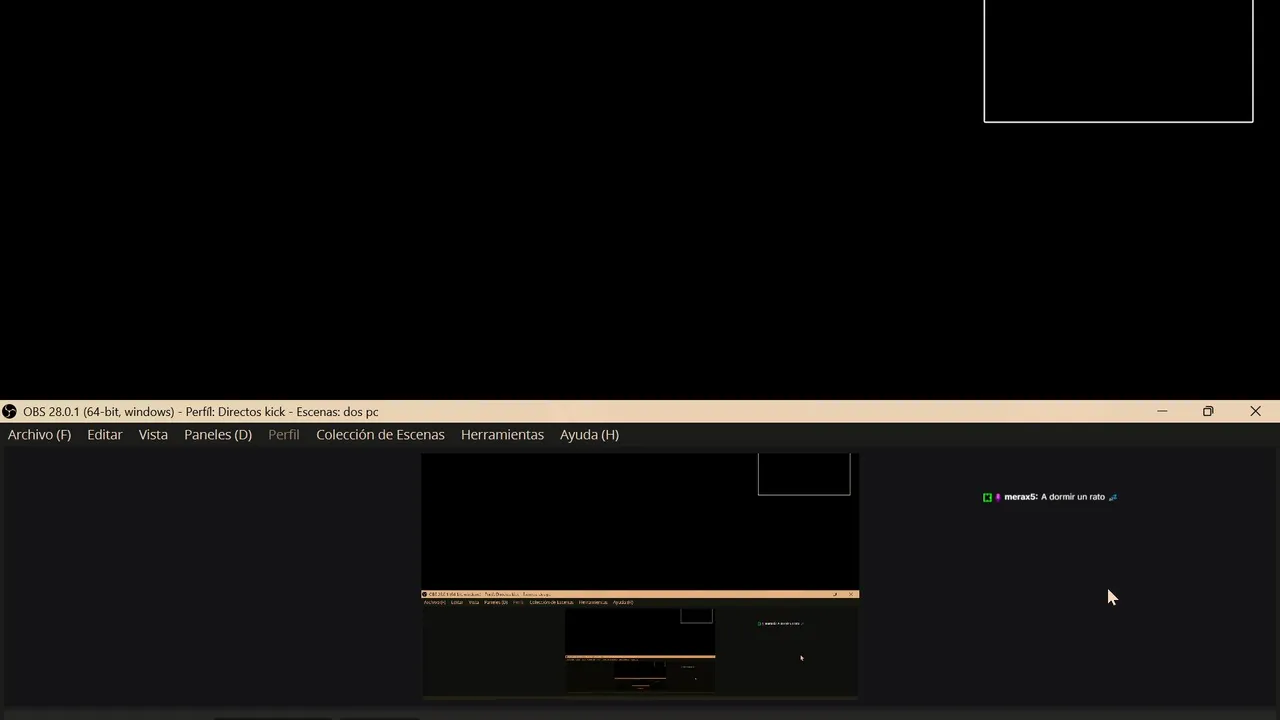Restore down the OBS window
The image size is (1280, 720).
tap(1208, 412)
